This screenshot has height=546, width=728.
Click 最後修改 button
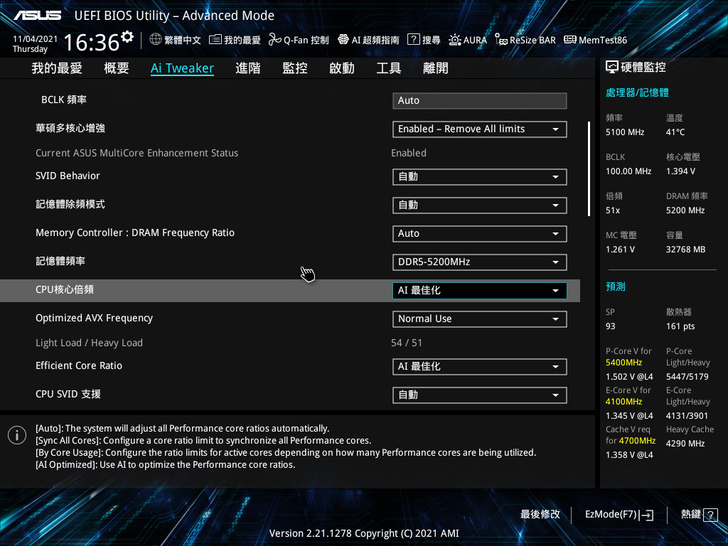(x=540, y=514)
